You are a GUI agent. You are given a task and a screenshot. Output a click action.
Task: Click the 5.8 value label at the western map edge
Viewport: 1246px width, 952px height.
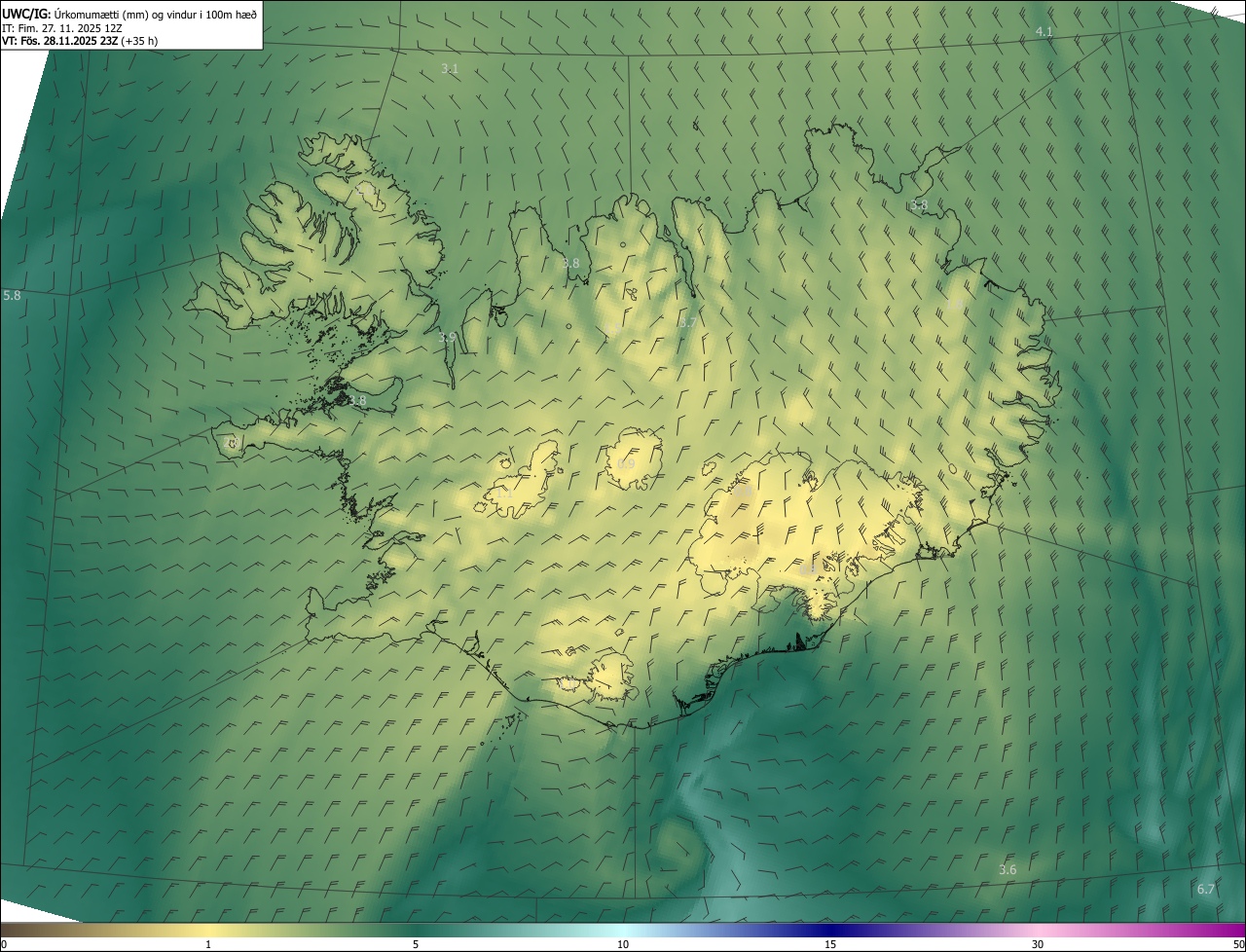click(12, 295)
